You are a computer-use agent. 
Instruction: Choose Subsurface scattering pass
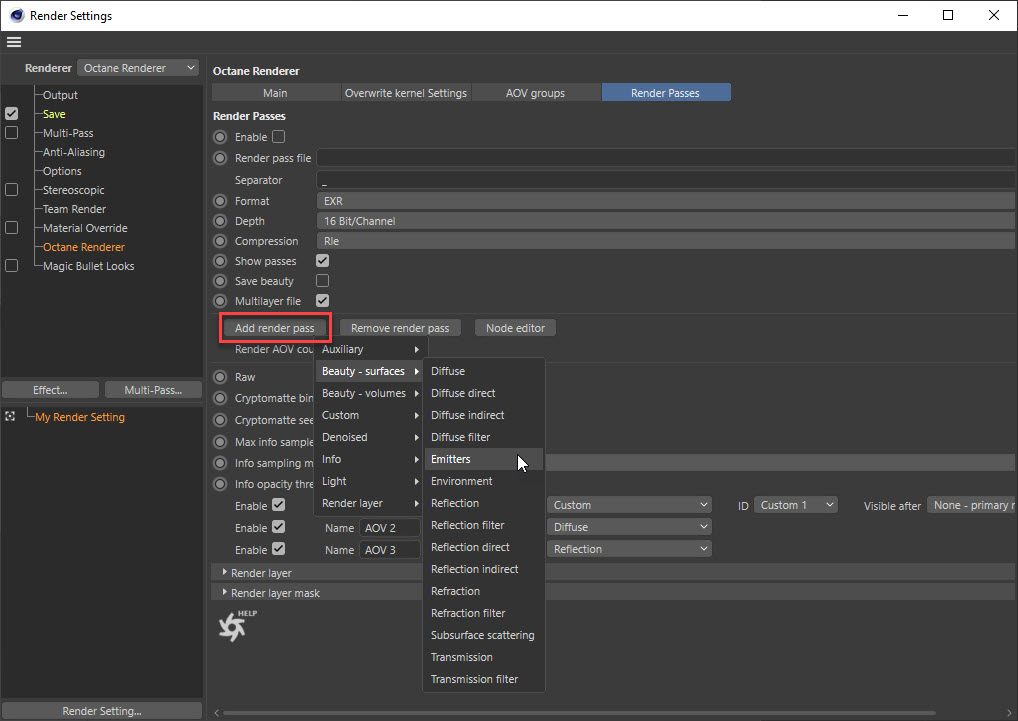[484, 635]
